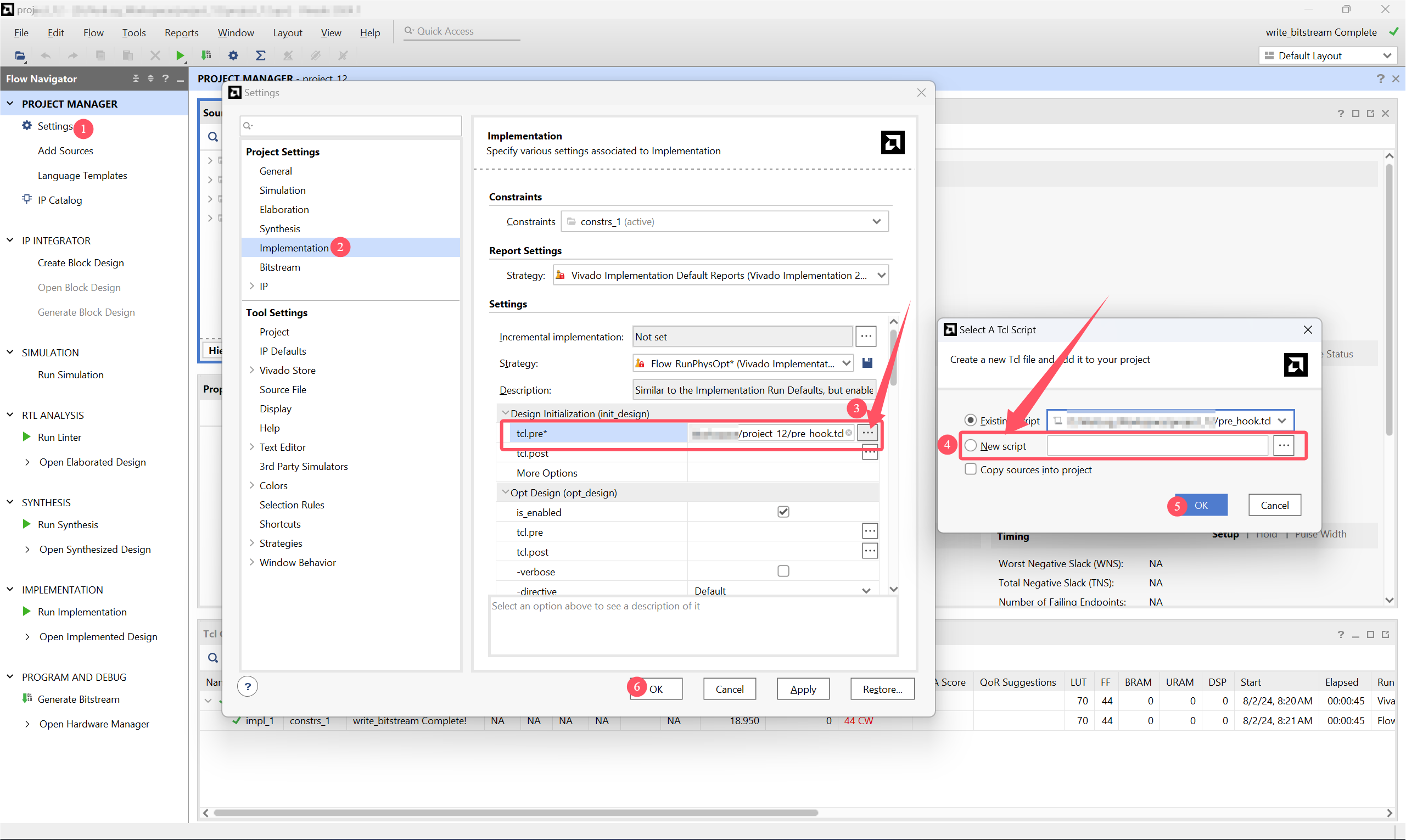Viewport: 1406px width, 840px height.
Task: Click Apply in Settings dialog
Action: (x=803, y=689)
